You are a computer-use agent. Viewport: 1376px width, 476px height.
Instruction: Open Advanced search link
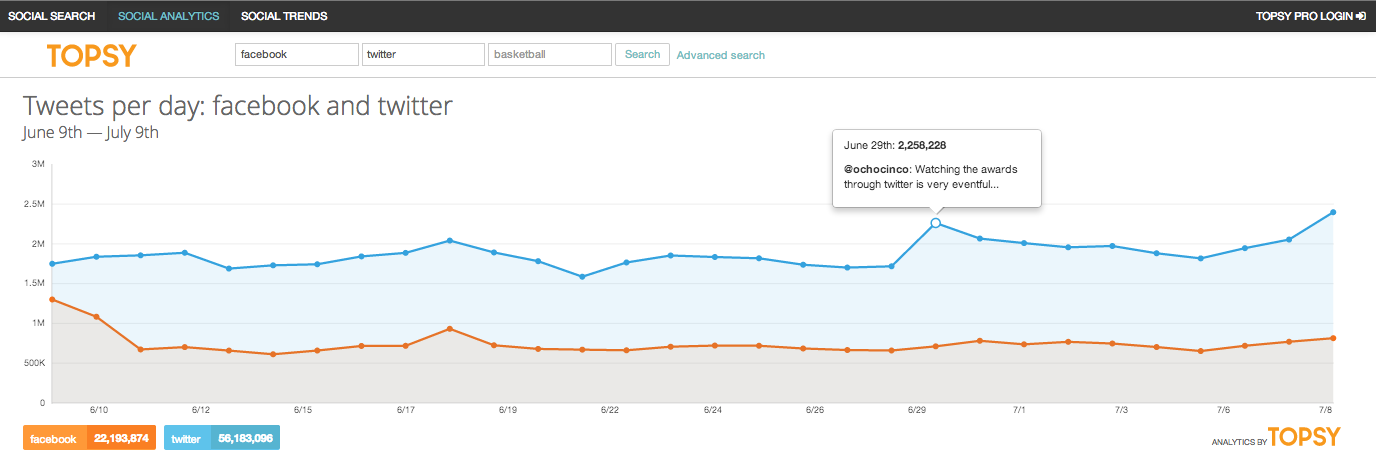(721, 55)
